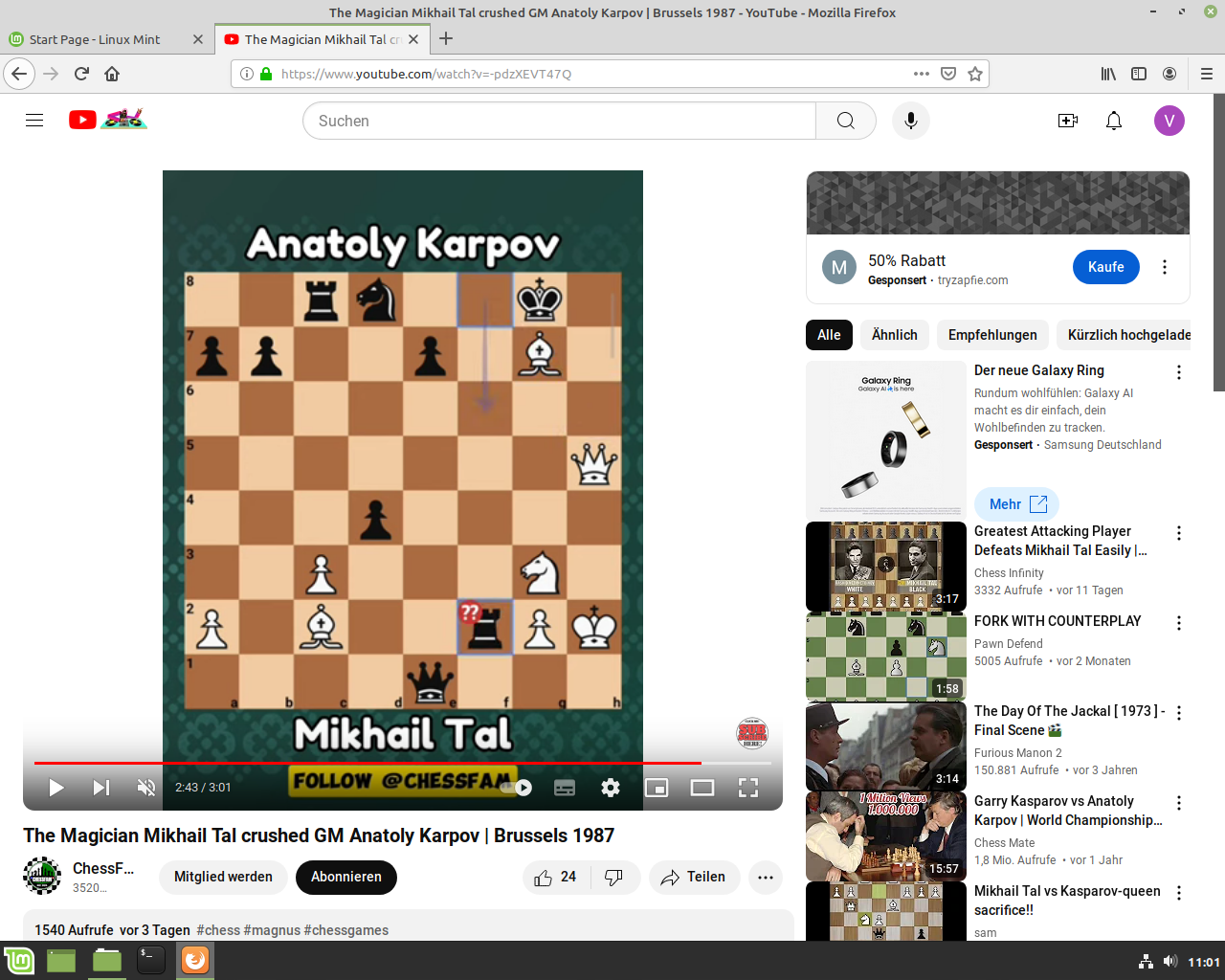Start voice search with microphone
Screen dimensions: 1225x980
pos(911,121)
